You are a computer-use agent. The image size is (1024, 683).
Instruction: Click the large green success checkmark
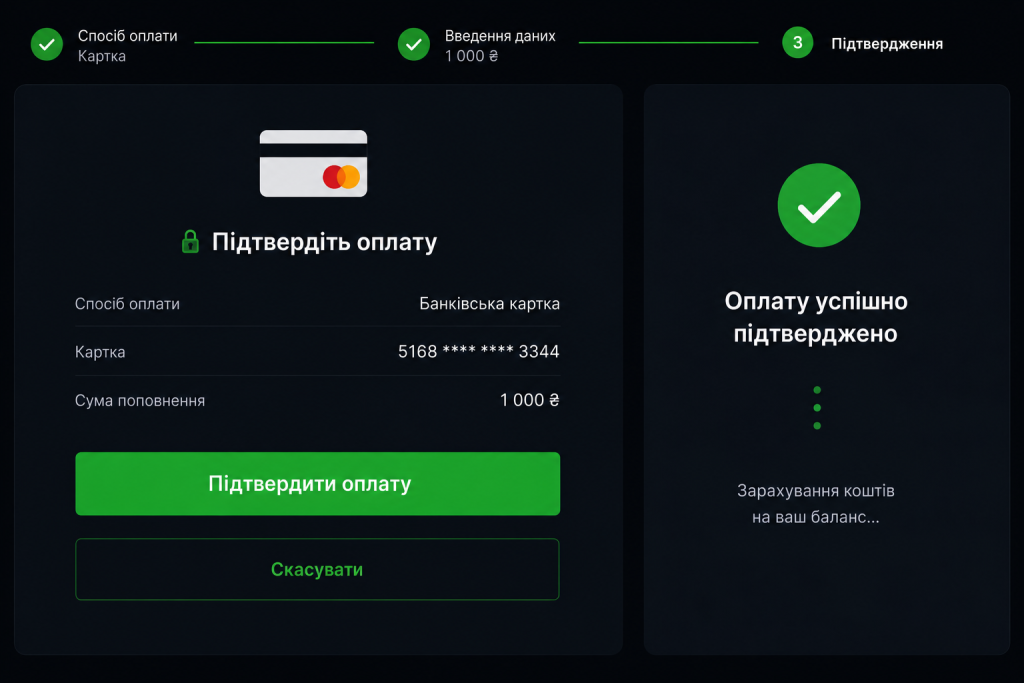coord(819,205)
